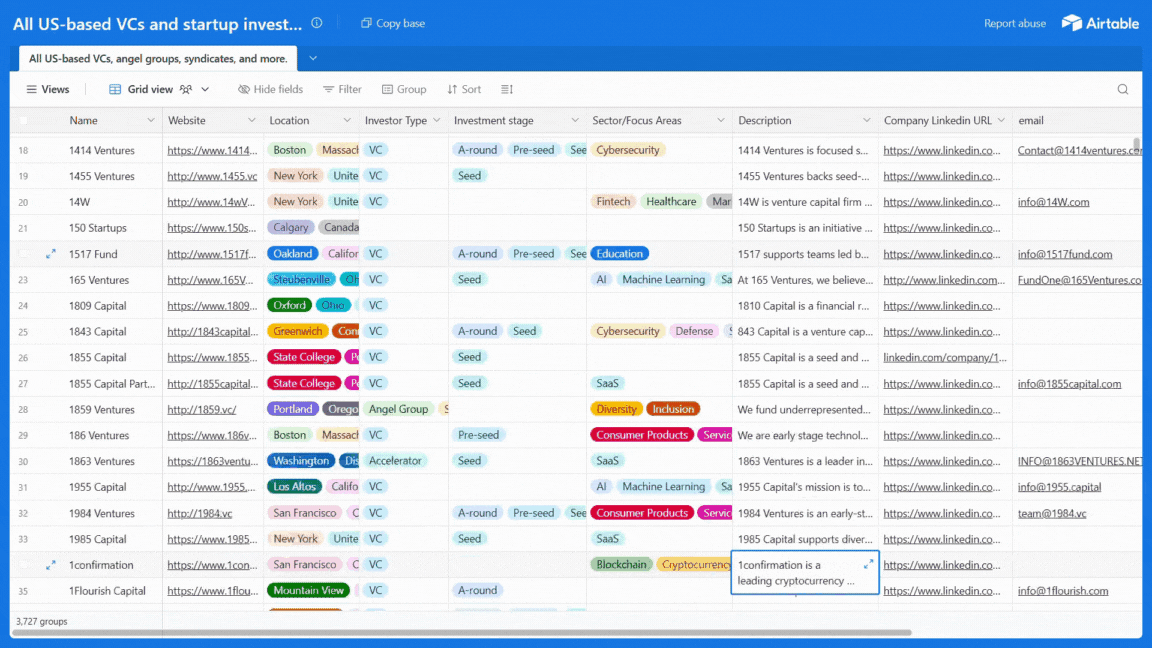Click the Education sector tag

[x=619, y=253]
